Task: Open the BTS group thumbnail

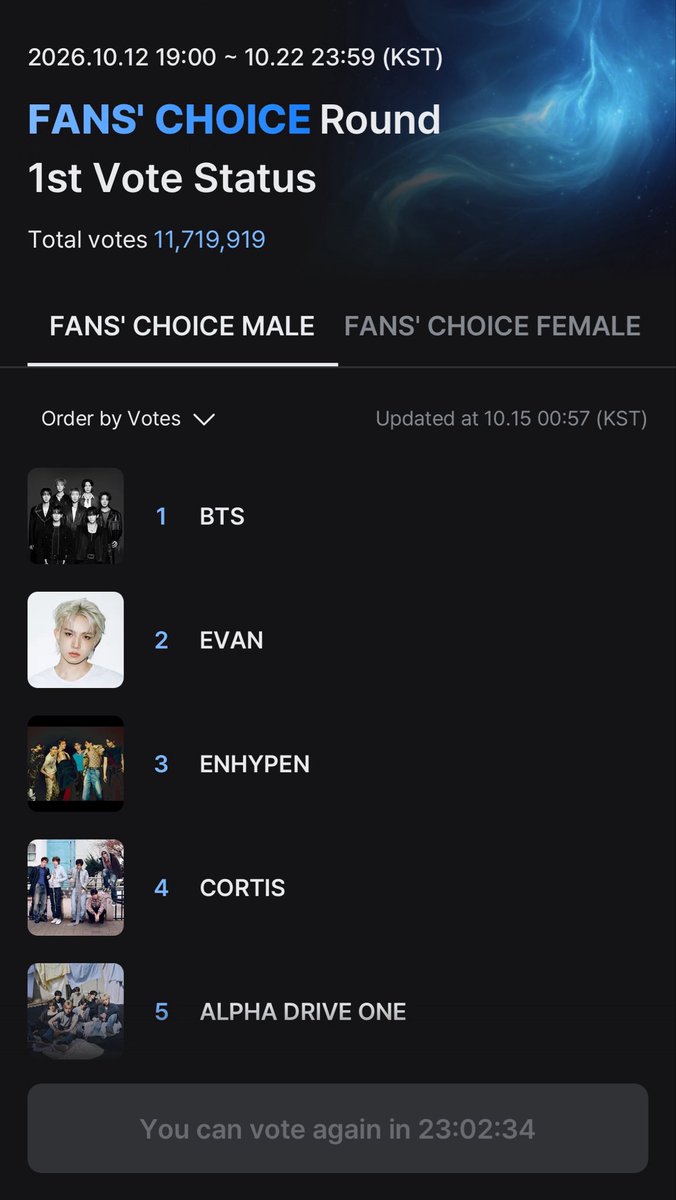Action: pos(76,516)
